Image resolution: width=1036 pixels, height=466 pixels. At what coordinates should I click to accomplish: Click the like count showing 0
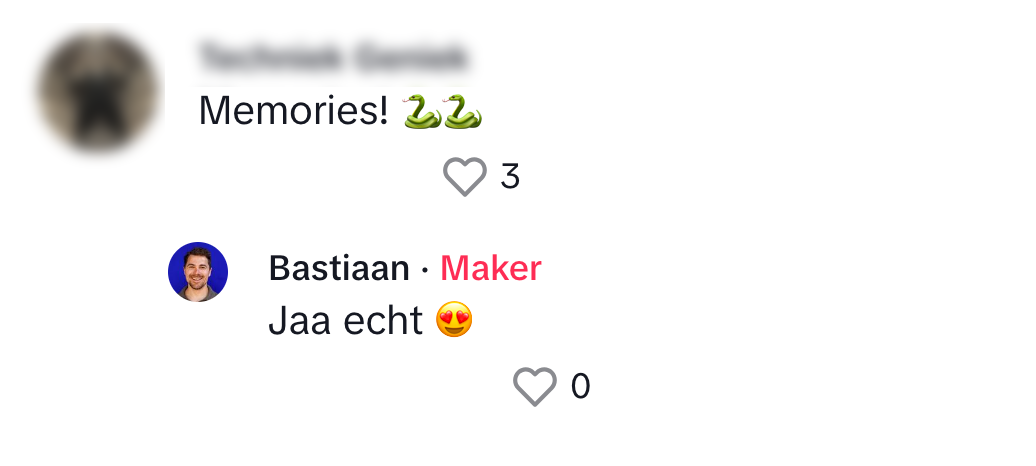pos(580,386)
